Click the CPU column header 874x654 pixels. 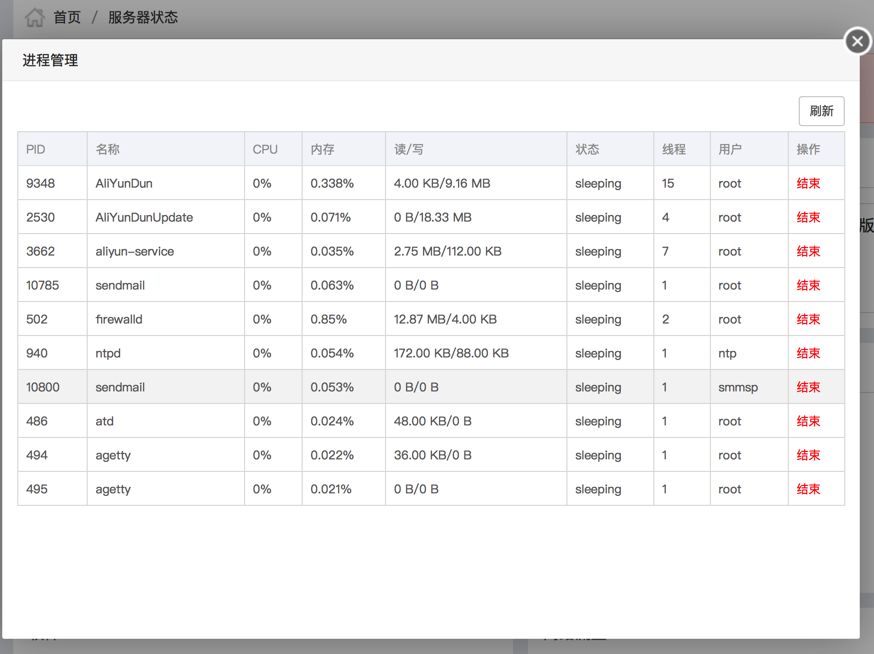(265, 149)
